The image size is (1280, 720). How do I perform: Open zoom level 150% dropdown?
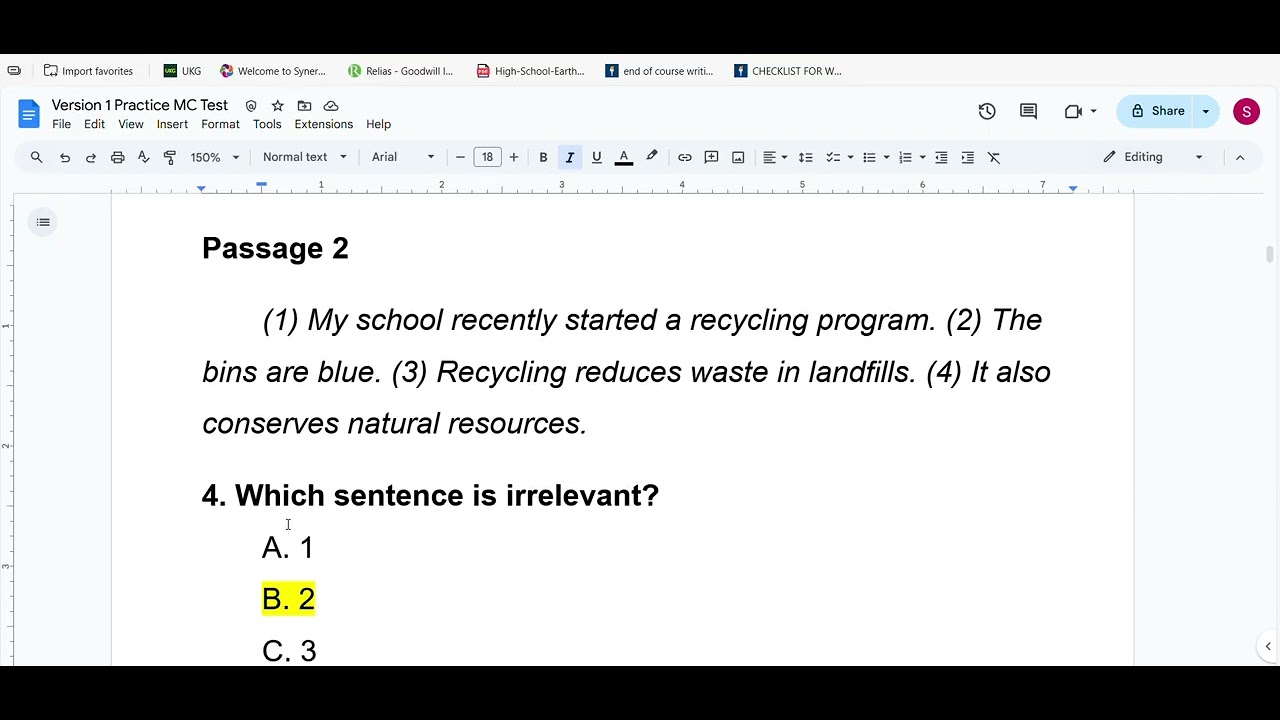(215, 157)
